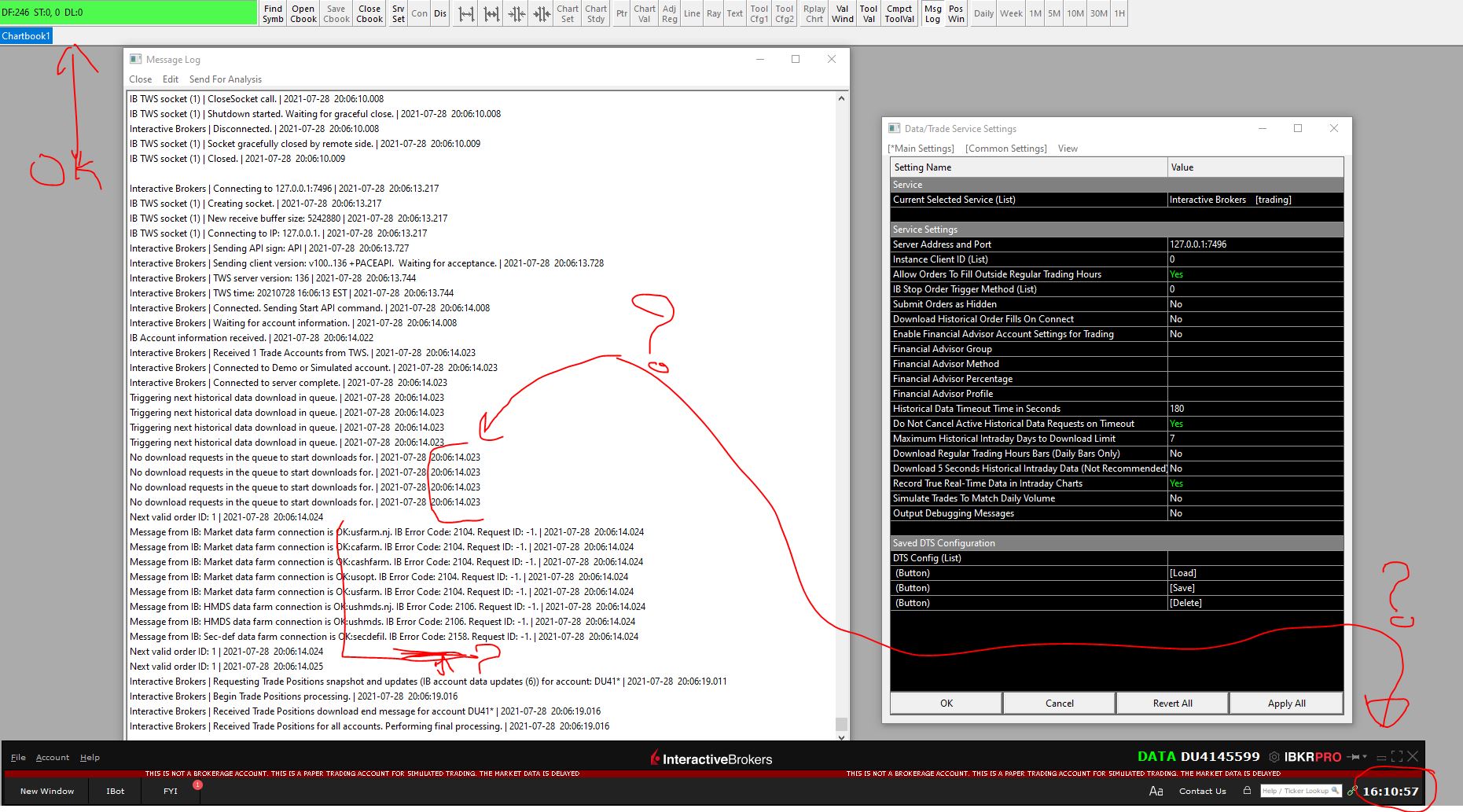The image size is (1463, 812).
Task: Click Send For Analysis in Message Log
Action: [x=226, y=79]
